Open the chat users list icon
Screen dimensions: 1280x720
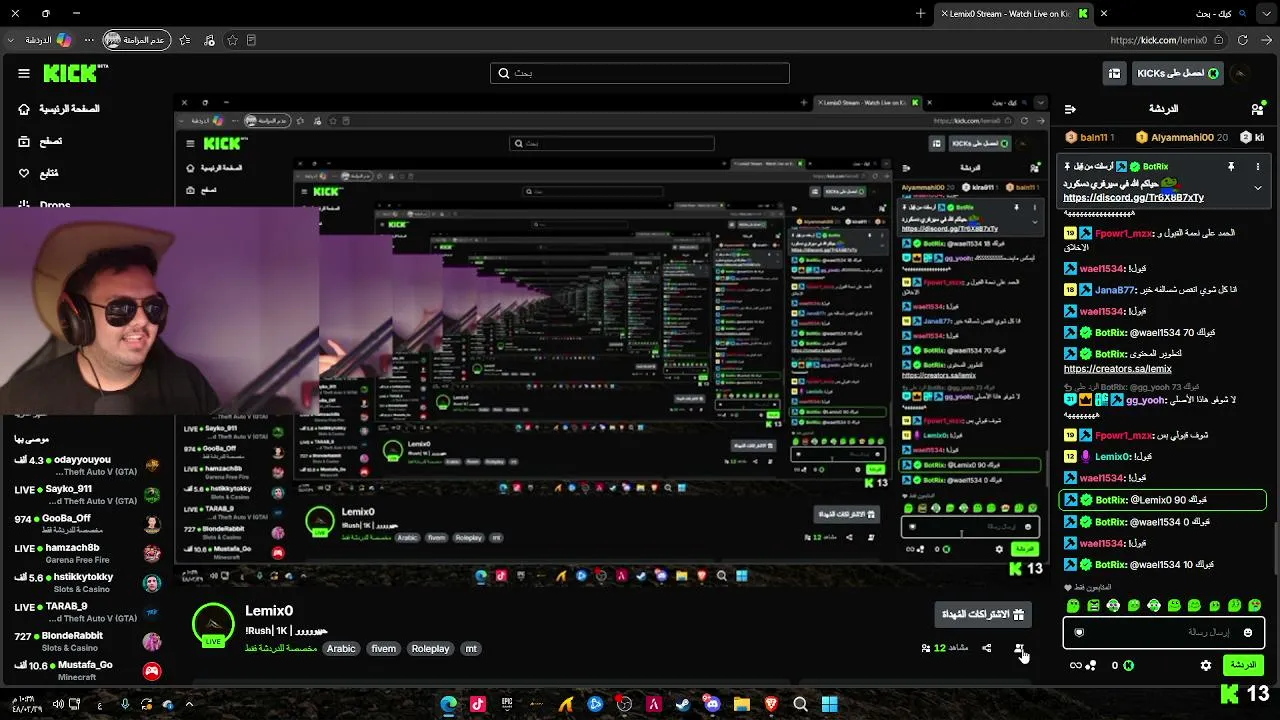[1257, 109]
